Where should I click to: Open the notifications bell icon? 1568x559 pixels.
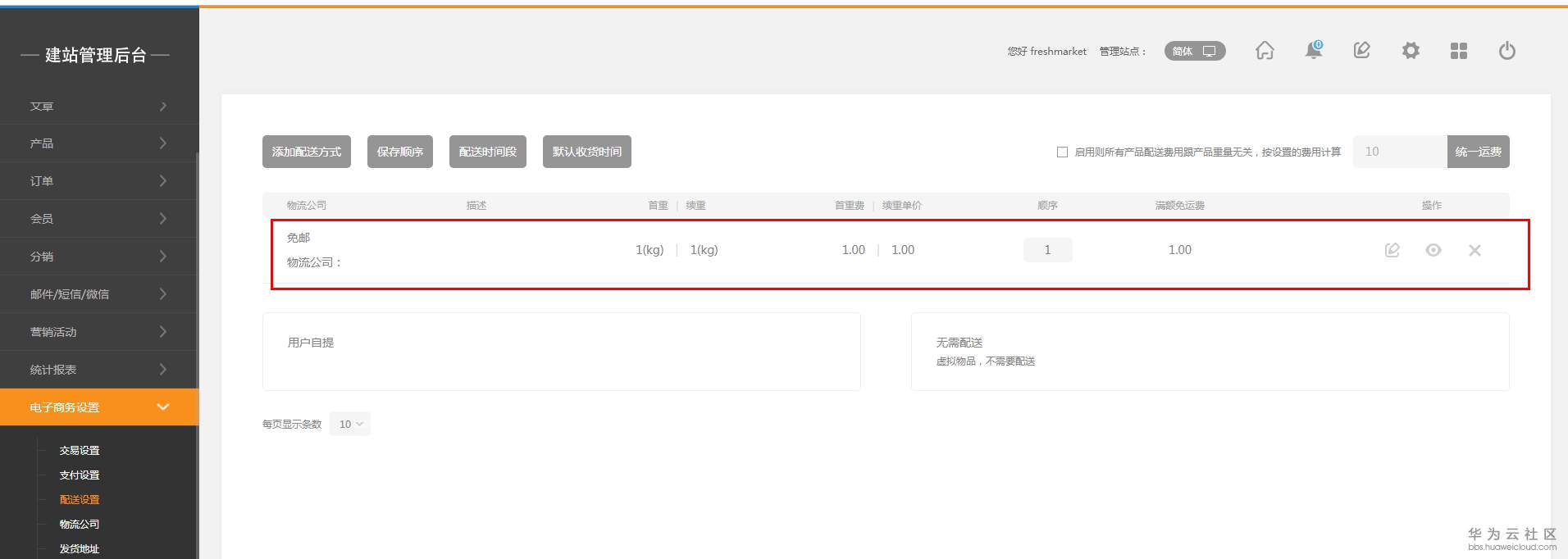tap(1314, 50)
